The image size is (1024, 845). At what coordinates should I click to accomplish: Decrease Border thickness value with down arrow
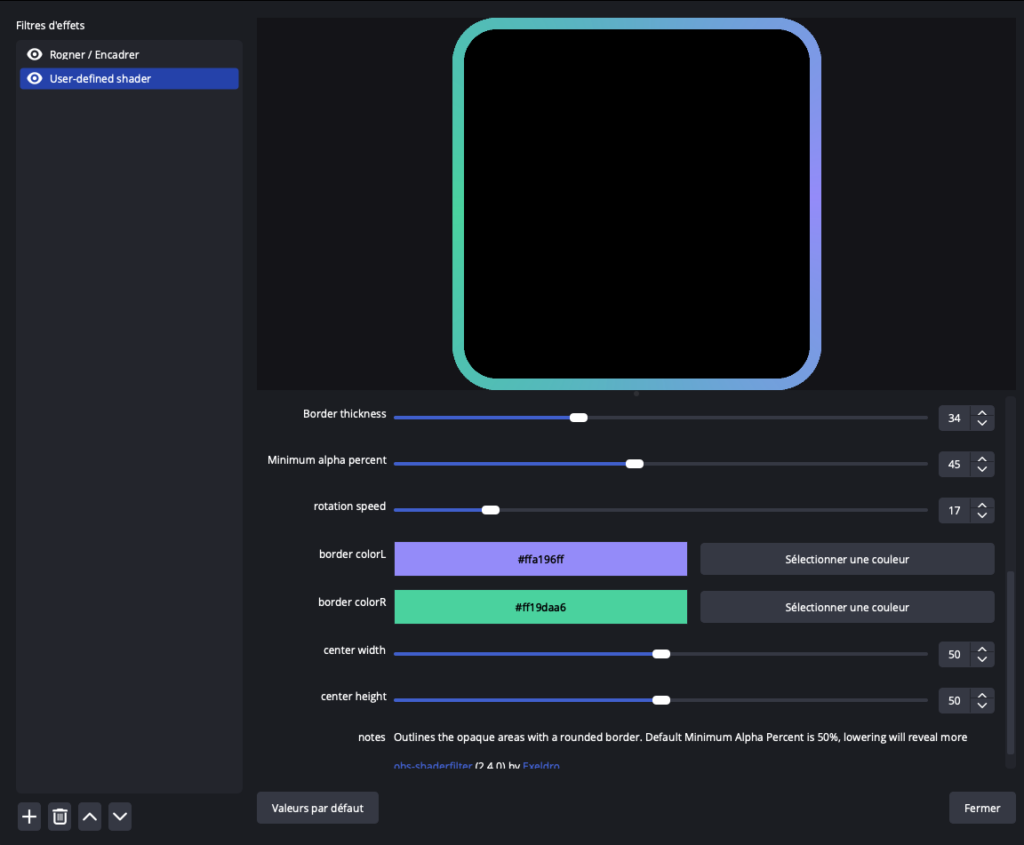(982, 423)
